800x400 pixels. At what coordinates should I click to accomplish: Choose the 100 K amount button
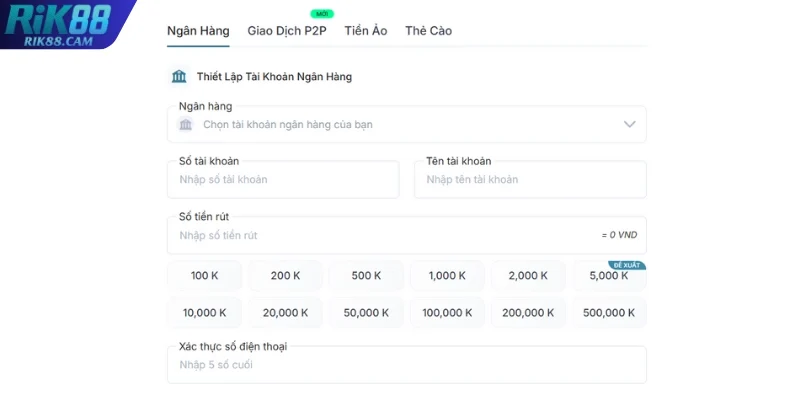(205, 276)
